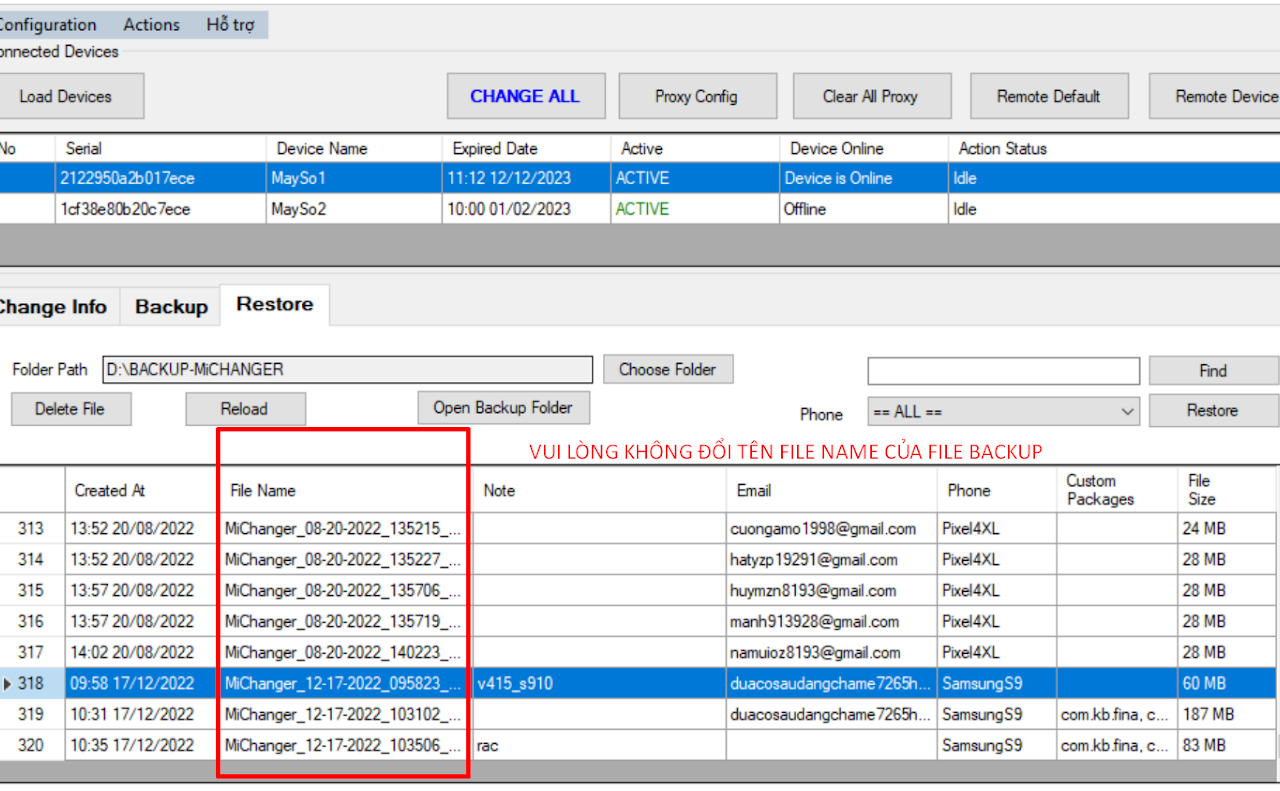Image resolution: width=1280 pixels, height=791 pixels.
Task: Switch to the Backup tab
Action: (171, 307)
